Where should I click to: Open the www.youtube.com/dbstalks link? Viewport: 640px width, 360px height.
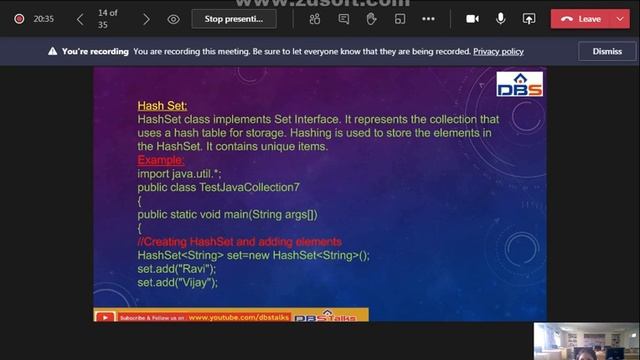click(239, 317)
